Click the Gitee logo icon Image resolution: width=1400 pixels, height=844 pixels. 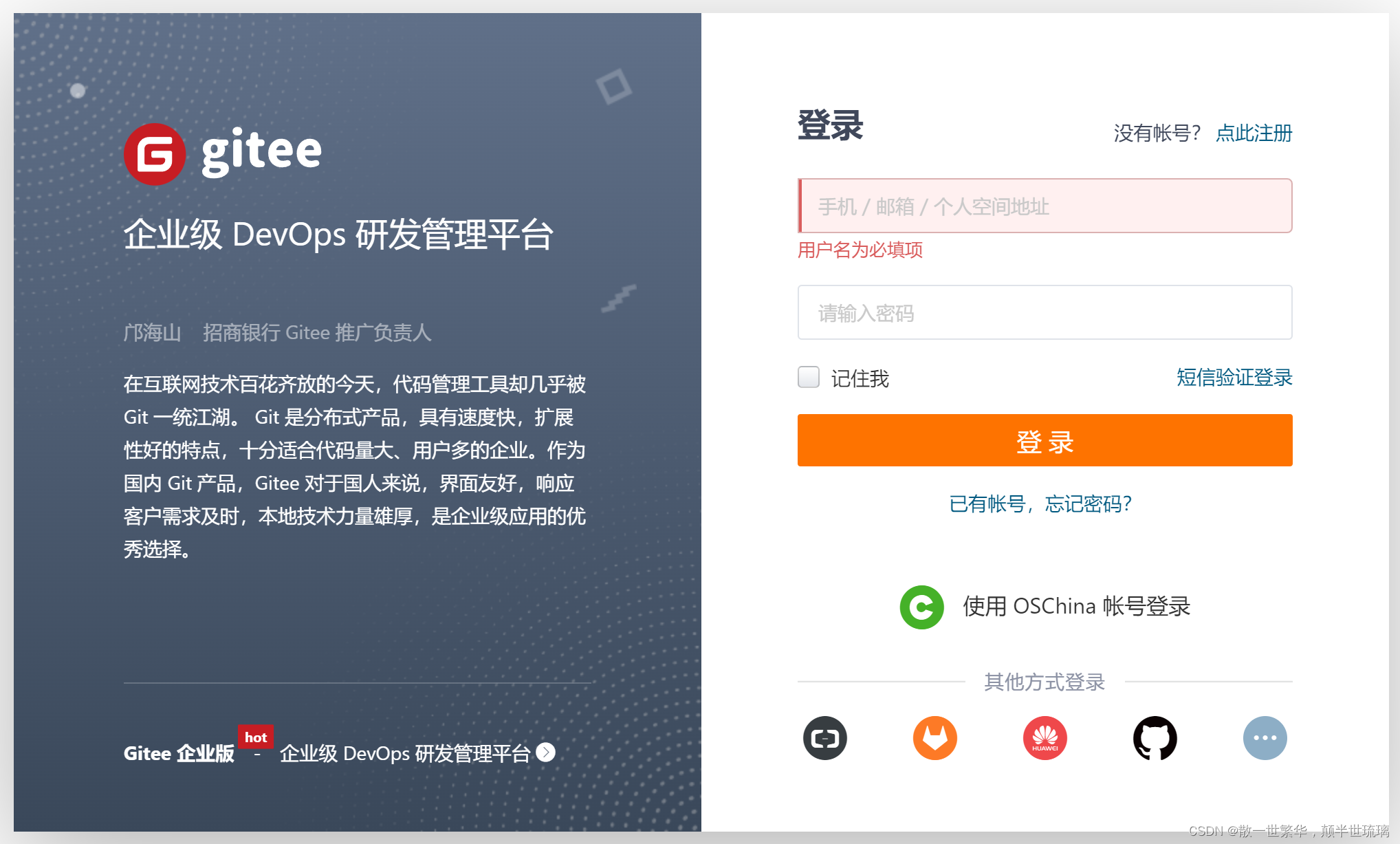[x=155, y=154]
